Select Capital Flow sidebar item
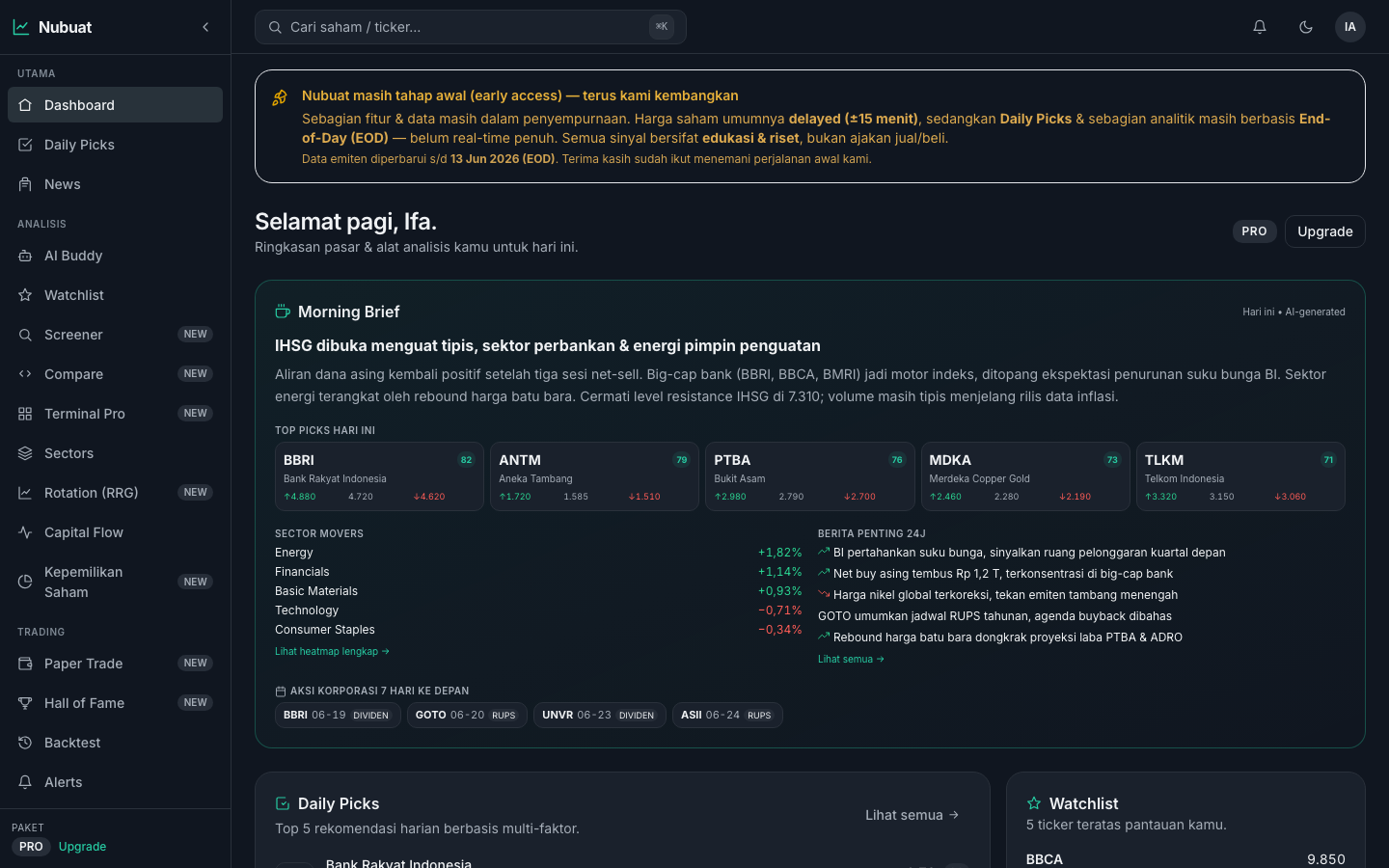 coord(115,532)
